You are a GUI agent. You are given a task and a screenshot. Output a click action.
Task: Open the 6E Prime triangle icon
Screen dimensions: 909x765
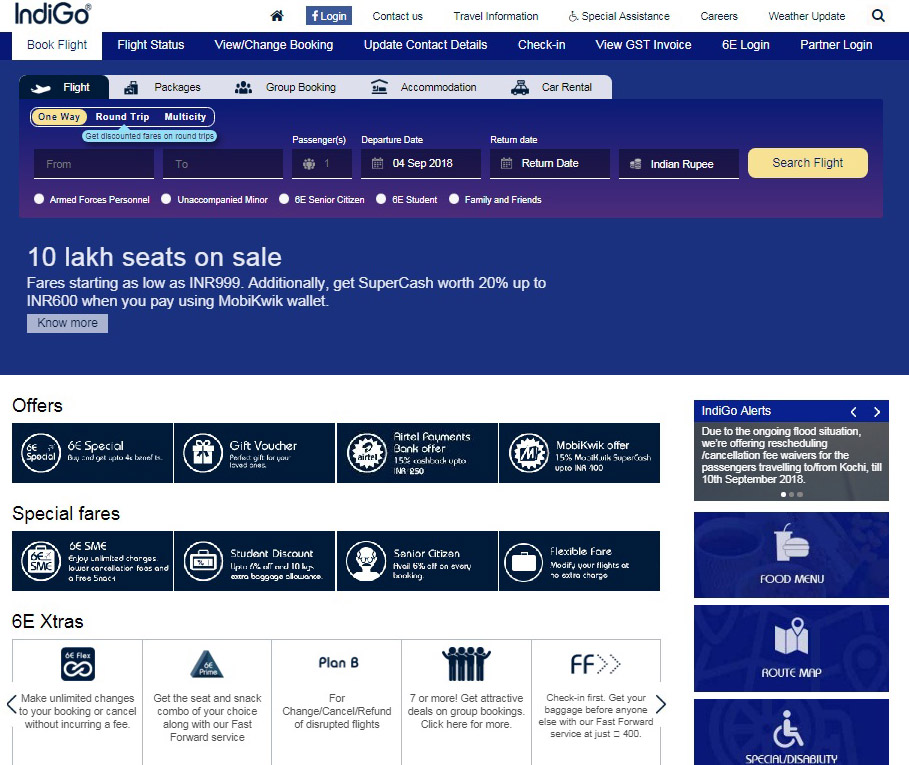click(x=207, y=664)
